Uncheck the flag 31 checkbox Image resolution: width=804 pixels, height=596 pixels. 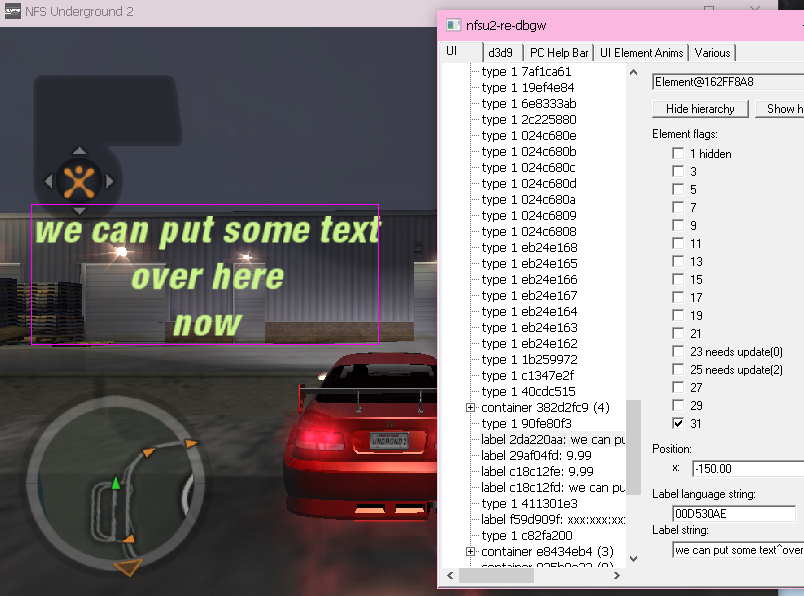pyautogui.click(x=679, y=424)
